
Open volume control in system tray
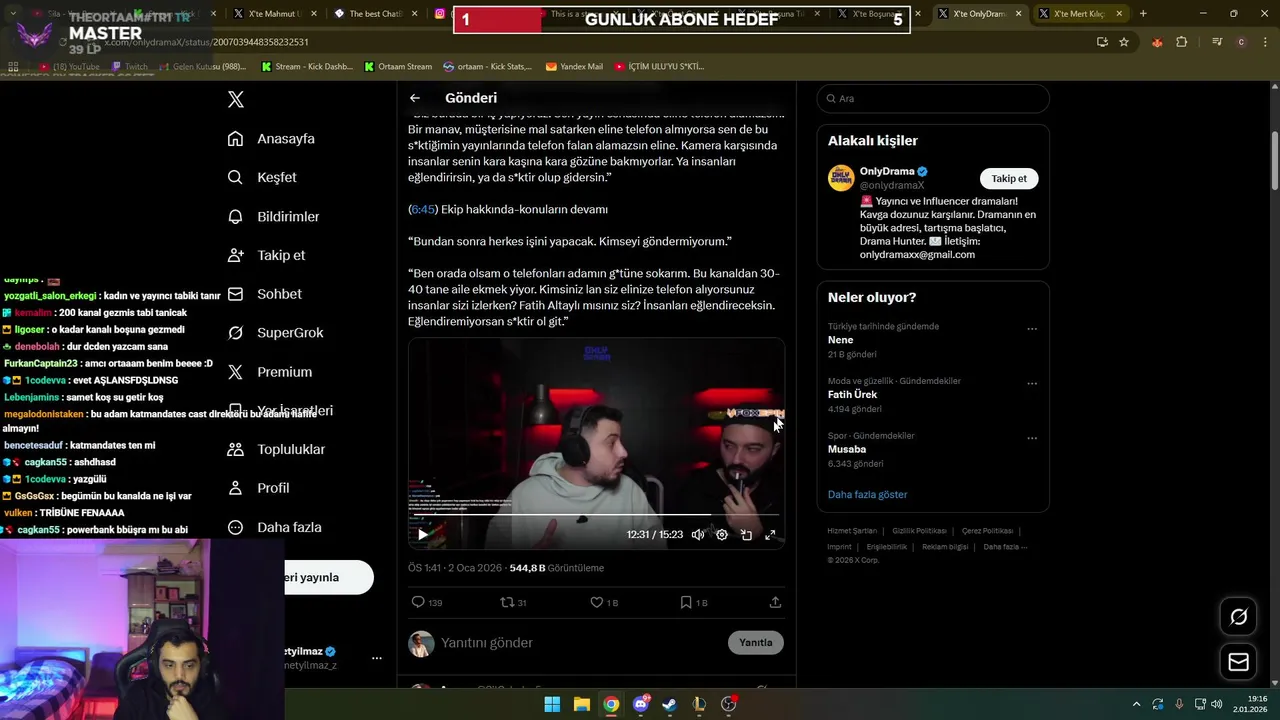pyautogui.click(x=1217, y=704)
